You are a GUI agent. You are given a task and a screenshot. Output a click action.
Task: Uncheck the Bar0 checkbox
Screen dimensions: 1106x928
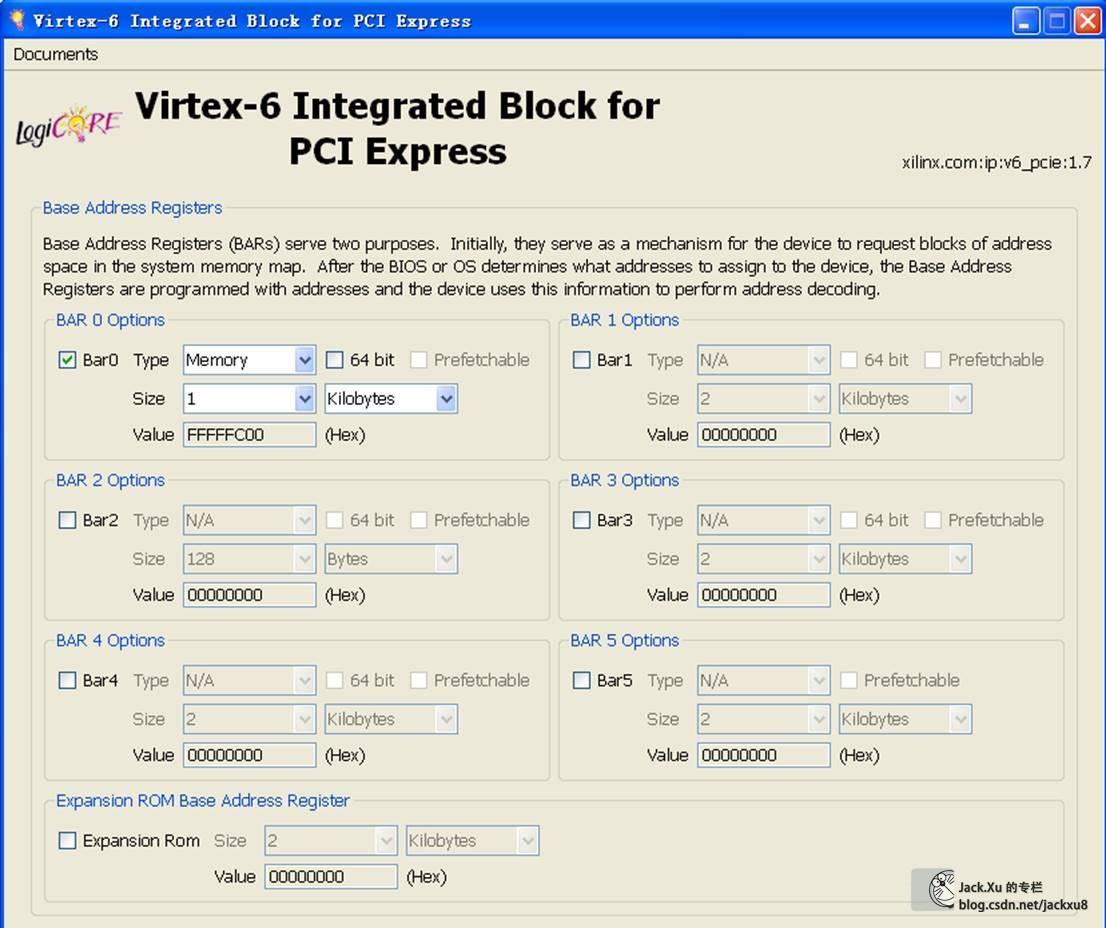[67, 360]
